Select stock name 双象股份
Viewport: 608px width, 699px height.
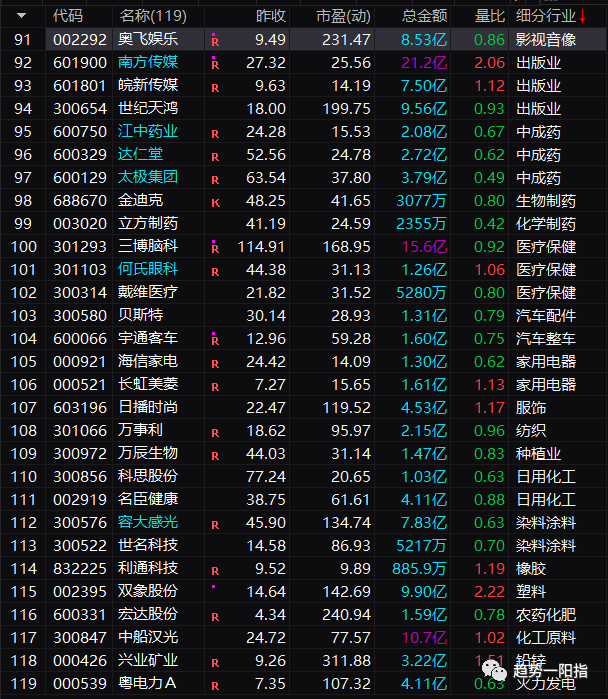point(148,591)
